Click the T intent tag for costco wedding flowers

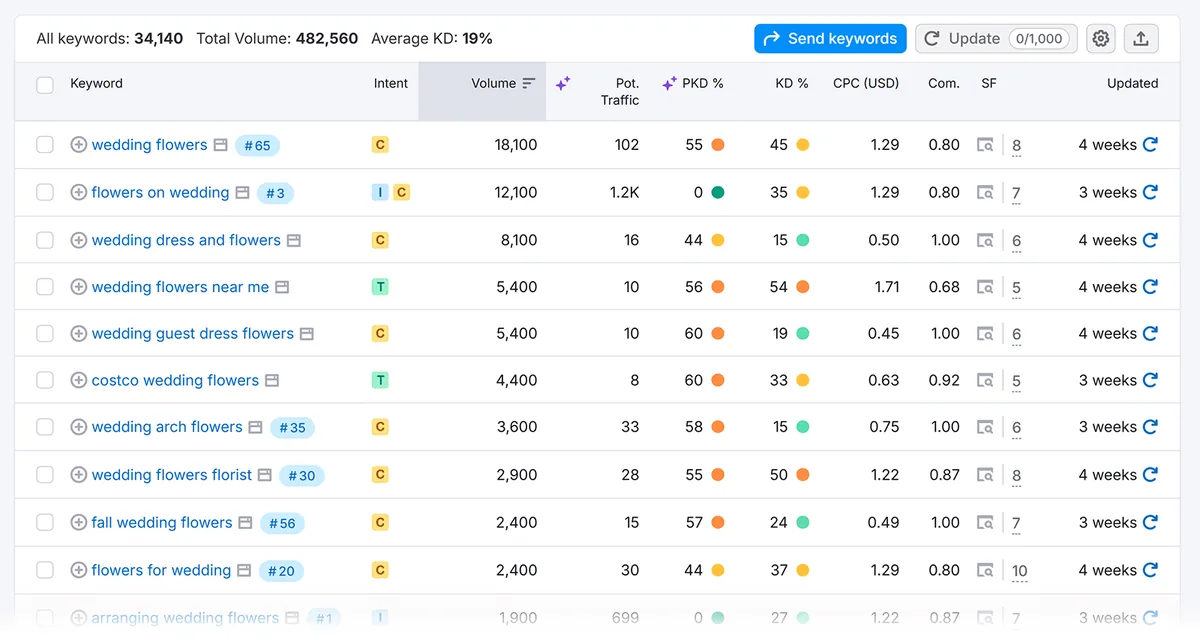pos(380,380)
